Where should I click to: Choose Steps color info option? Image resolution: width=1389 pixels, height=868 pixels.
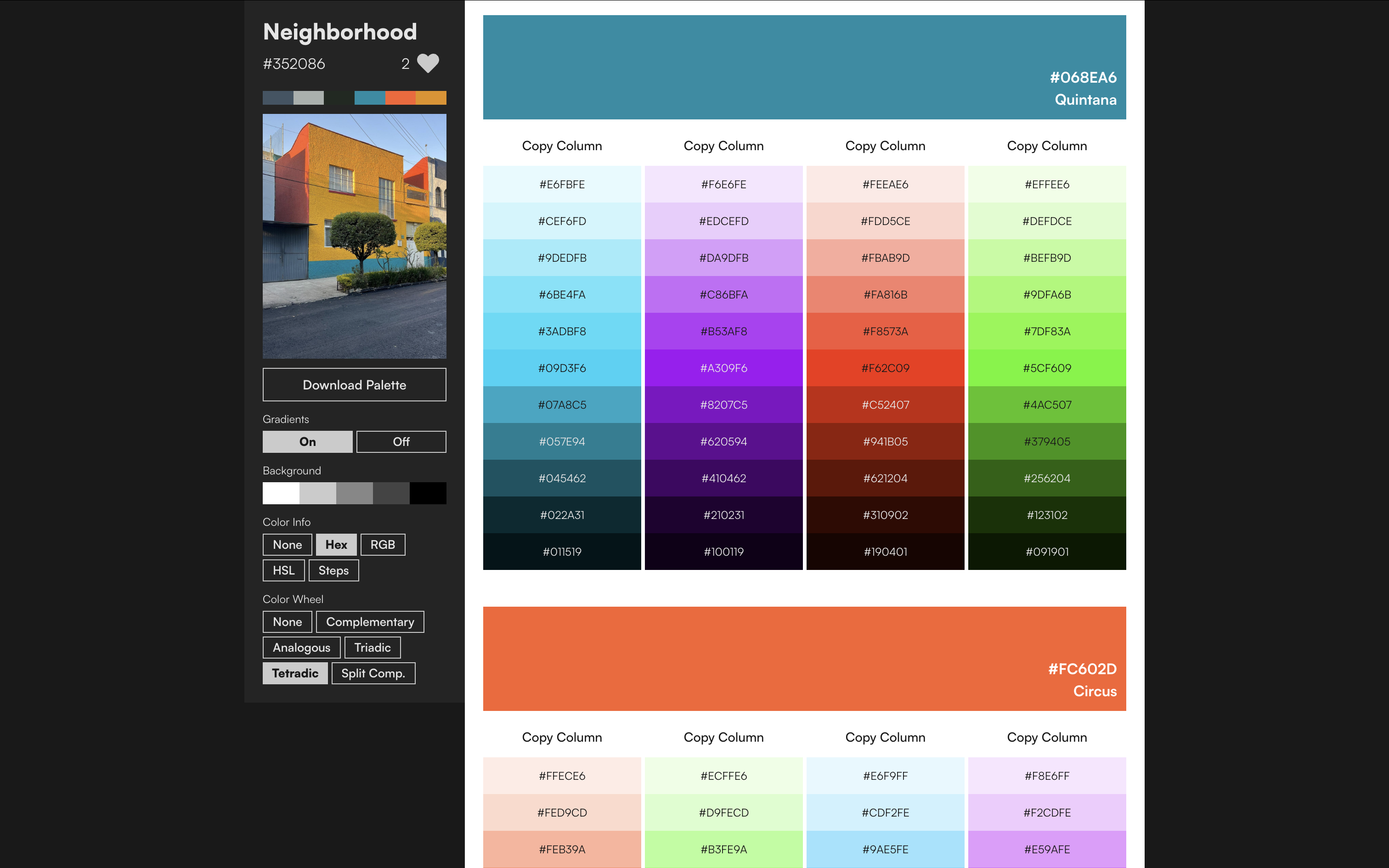click(333, 570)
